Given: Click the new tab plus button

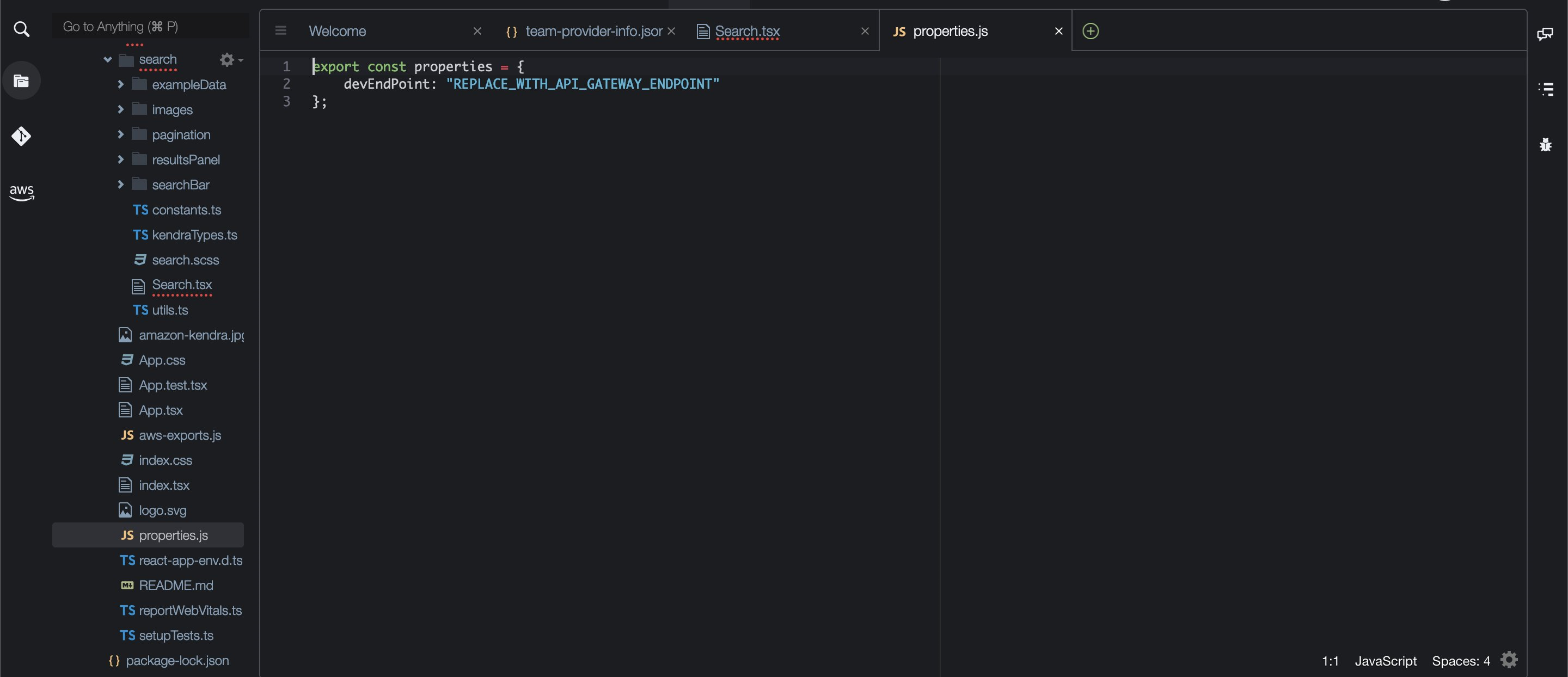Looking at the screenshot, I should pos(1090,31).
